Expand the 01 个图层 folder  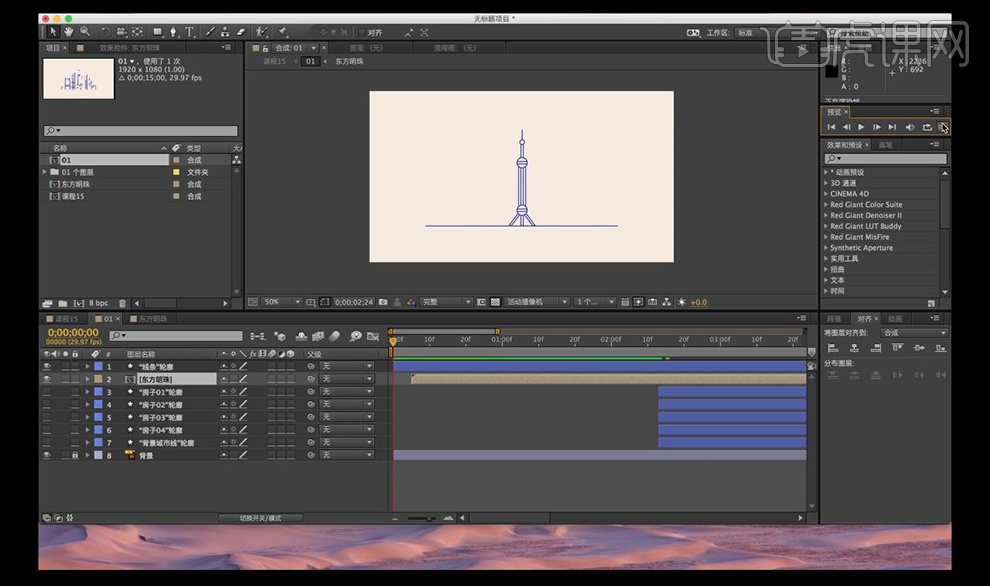coord(45,172)
